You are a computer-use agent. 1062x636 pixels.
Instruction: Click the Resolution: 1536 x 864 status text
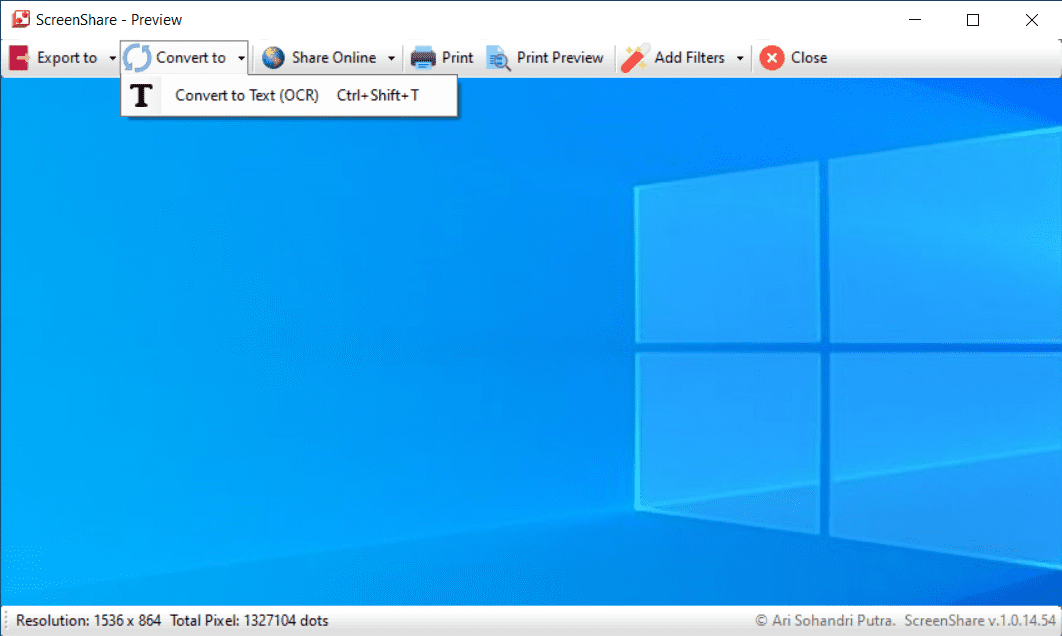(x=89, y=620)
